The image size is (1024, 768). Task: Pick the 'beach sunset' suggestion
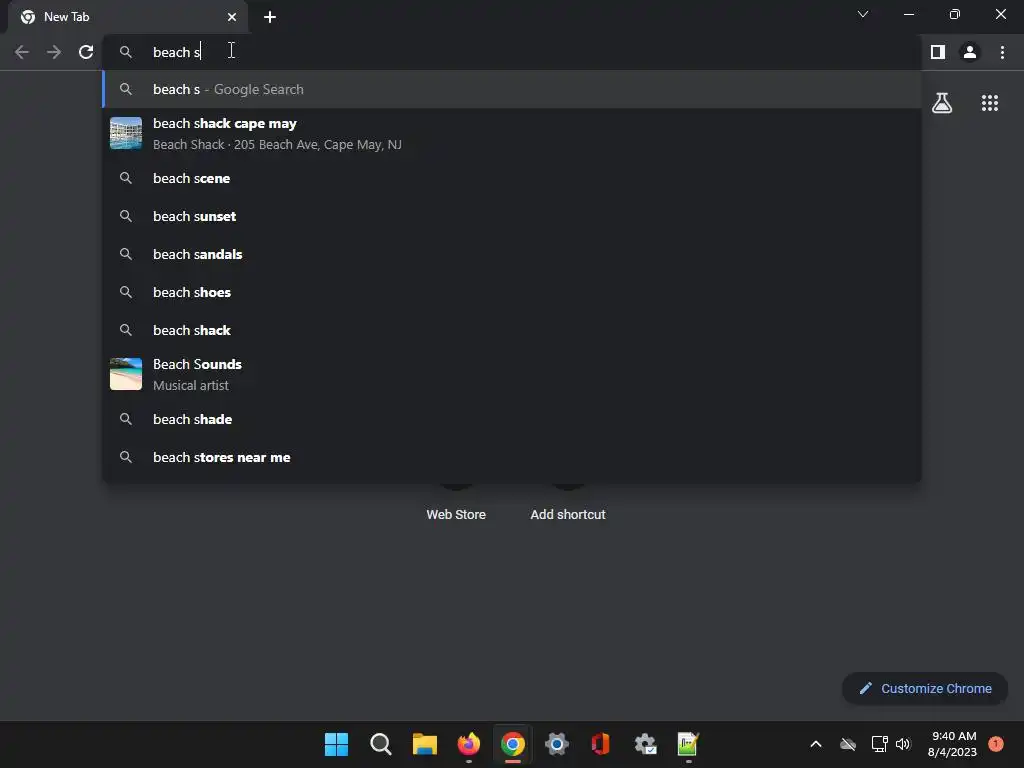point(512,216)
